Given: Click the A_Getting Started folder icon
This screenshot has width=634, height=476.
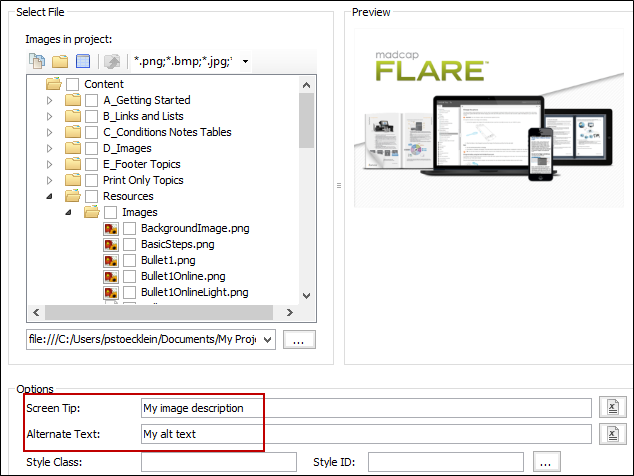Looking at the screenshot, I should coord(73,100).
